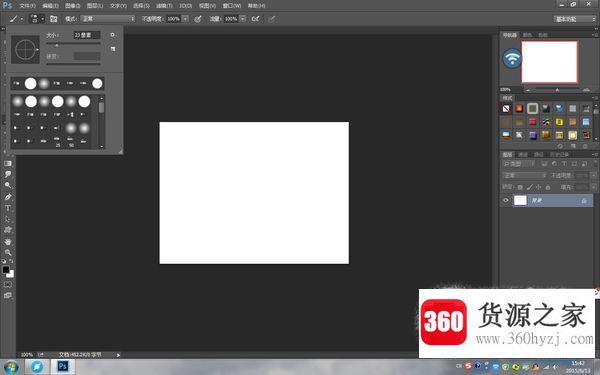Select the Custom Shape tool
The image size is (600, 375).
(x=8, y=230)
